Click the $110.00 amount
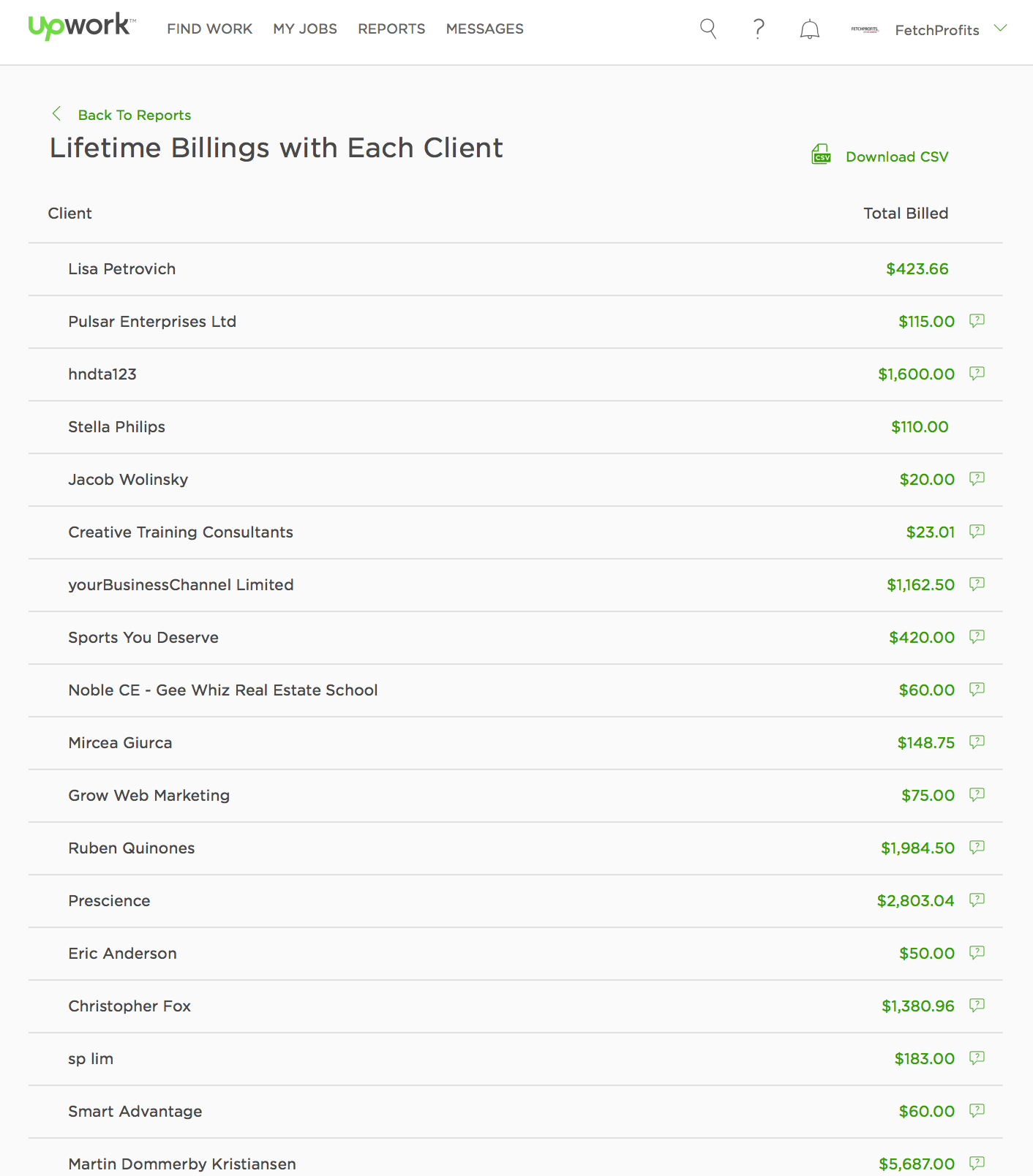Viewport: 1033px width, 1176px height. 920,427
